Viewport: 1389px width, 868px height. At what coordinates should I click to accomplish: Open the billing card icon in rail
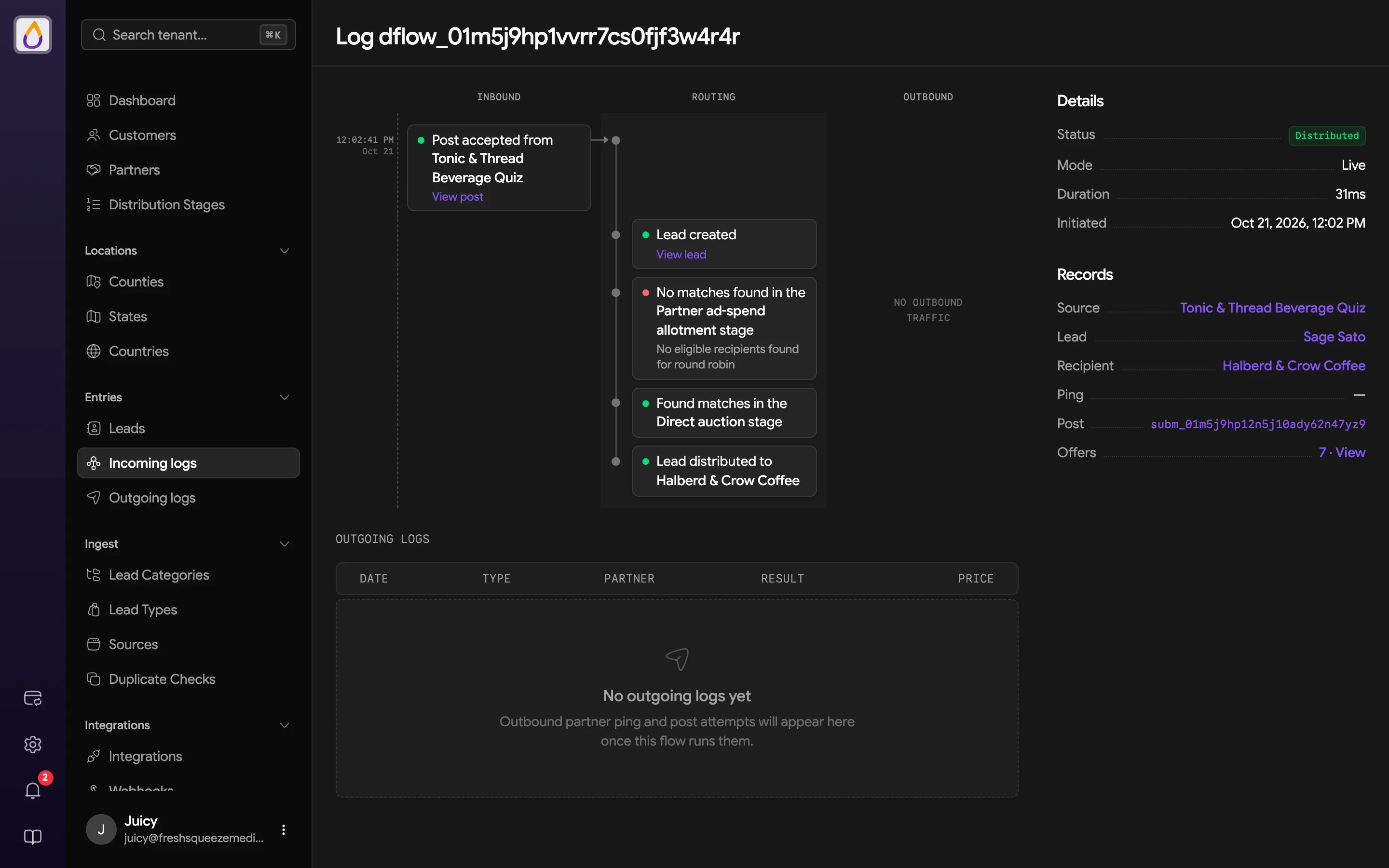33,698
